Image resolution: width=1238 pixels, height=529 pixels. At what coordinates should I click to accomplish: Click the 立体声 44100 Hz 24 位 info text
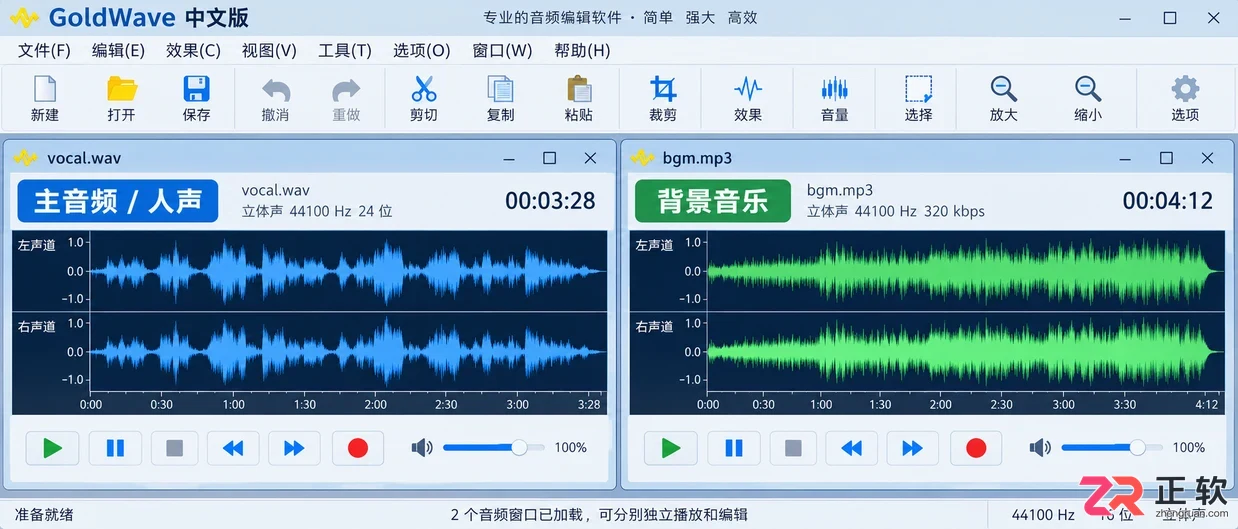click(x=317, y=212)
